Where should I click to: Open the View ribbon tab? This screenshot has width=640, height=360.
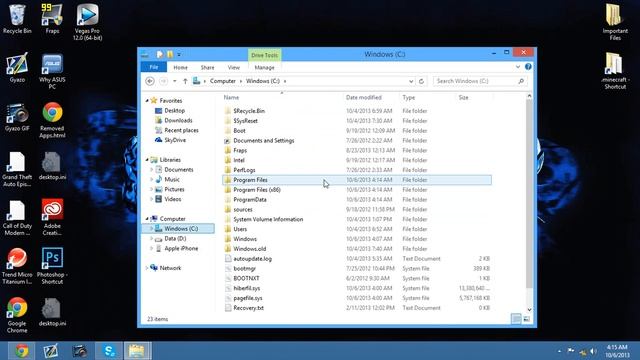[233, 67]
